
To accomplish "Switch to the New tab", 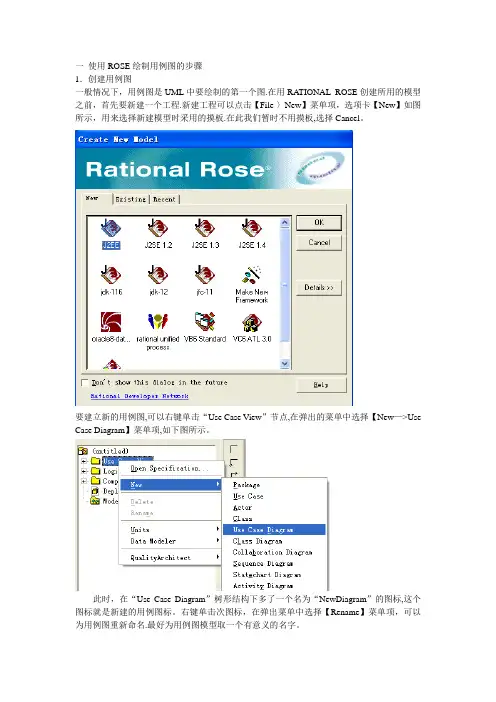I will pyautogui.click(x=97, y=198).
